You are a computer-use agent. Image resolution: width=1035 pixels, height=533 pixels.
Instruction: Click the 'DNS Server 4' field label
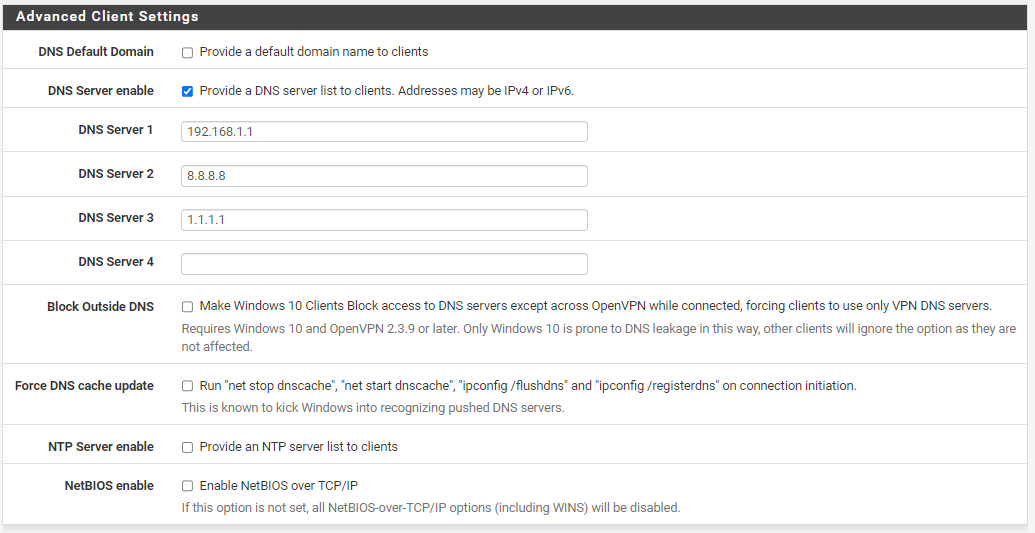click(x=116, y=262)
